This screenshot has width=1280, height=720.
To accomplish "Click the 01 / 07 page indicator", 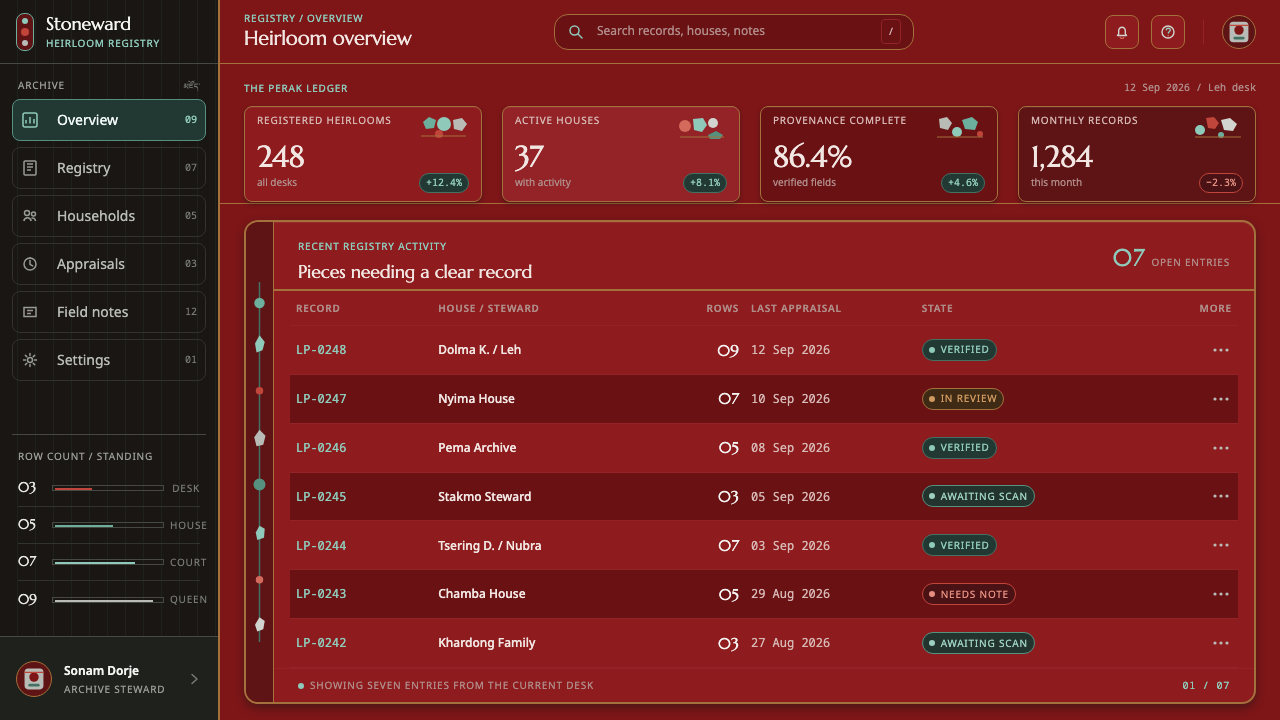I will [x=1206, y=686].
